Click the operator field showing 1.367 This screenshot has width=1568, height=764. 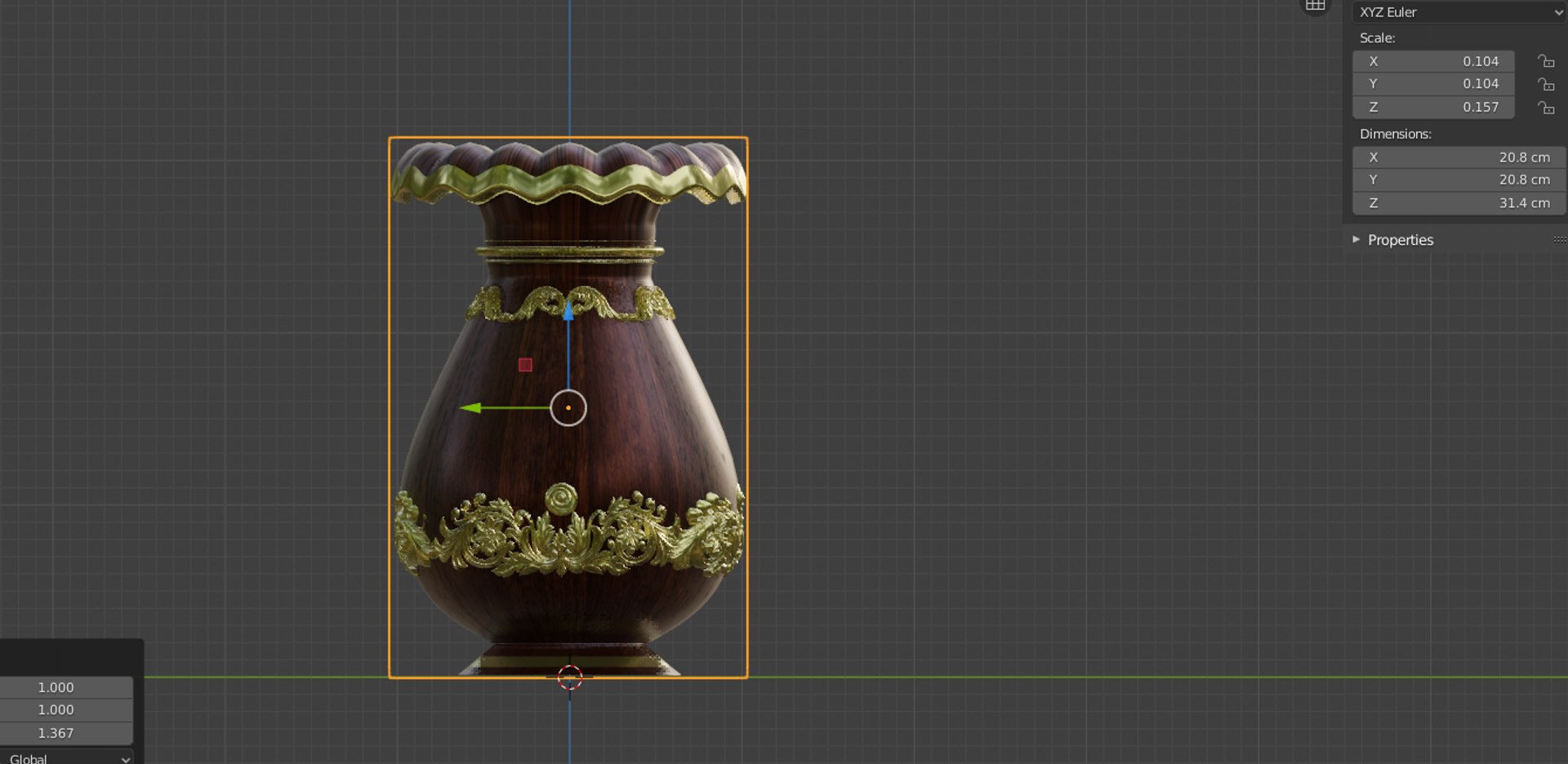(x=66, y=733)
